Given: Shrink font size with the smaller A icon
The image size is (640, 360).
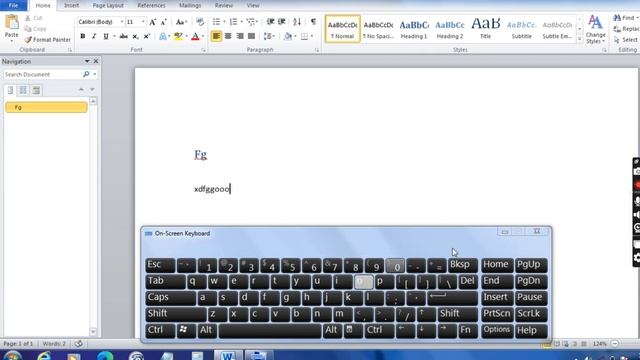Looking at the screenshot, I should 164,22.
